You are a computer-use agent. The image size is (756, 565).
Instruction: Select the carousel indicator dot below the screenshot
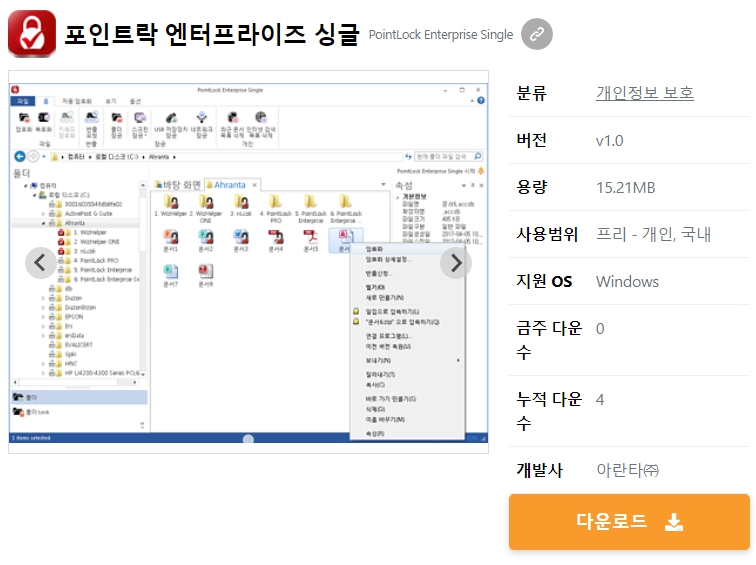coord(248,439)
